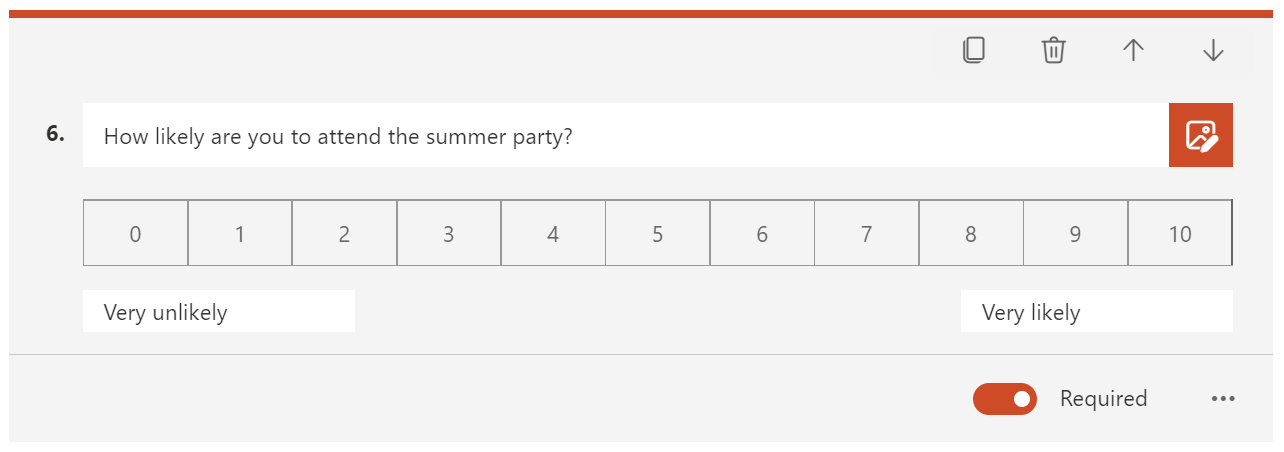Select rating 6 on the scale
The image size is (1284, 452).
click(762, 233)
